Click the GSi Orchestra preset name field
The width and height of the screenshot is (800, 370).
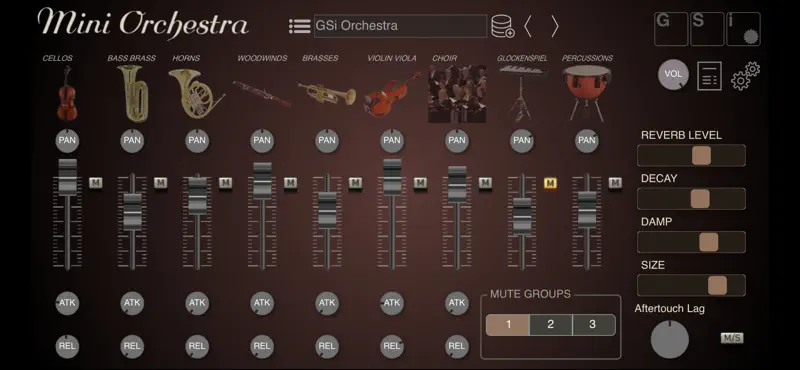point(400,26)
